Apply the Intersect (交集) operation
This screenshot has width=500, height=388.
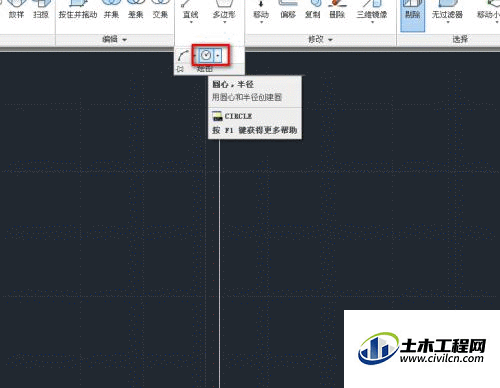click(160, 10)
